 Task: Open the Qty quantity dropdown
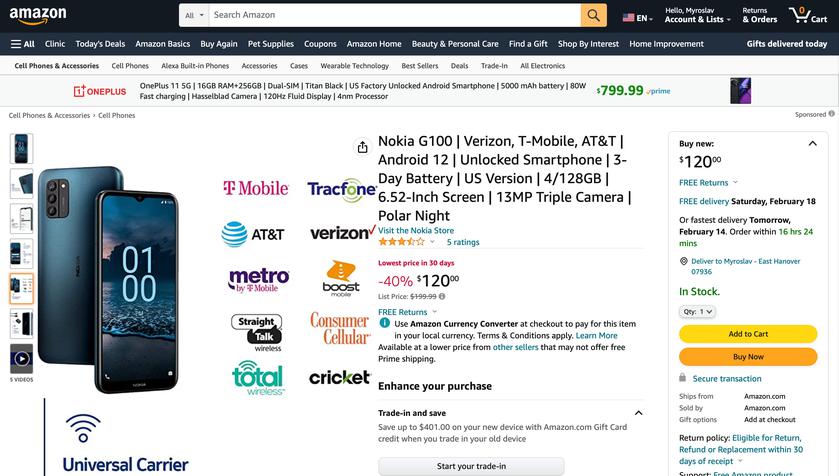point(698,312)
